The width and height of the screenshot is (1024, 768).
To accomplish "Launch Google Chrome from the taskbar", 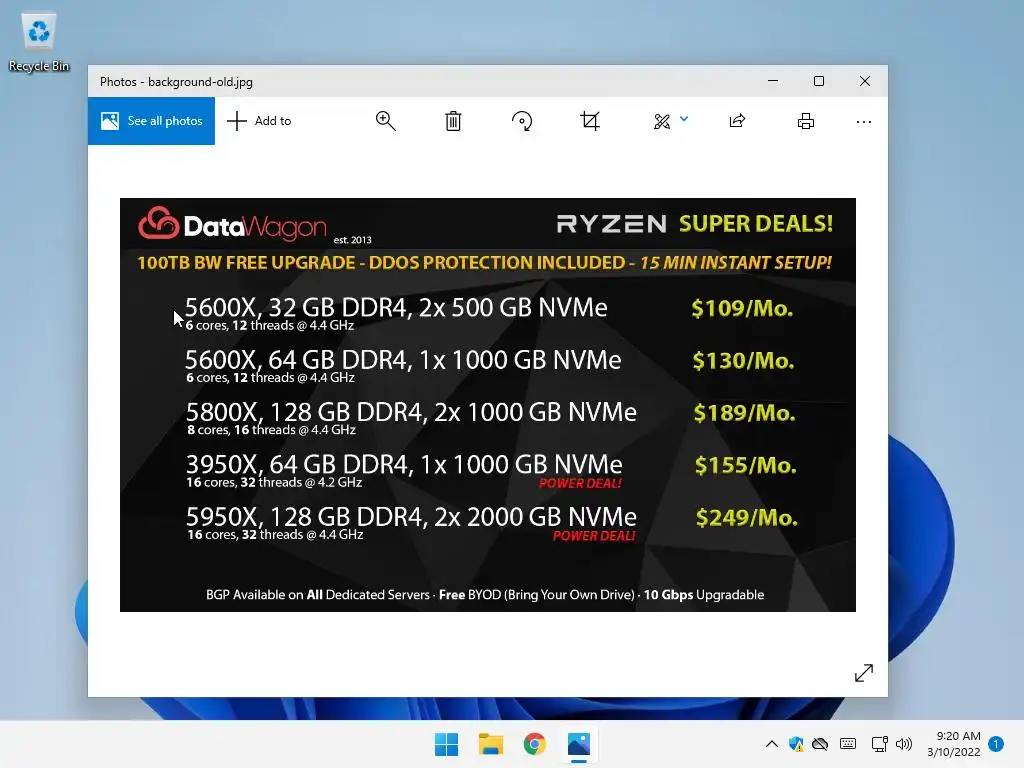I will [x=535, y=744].
